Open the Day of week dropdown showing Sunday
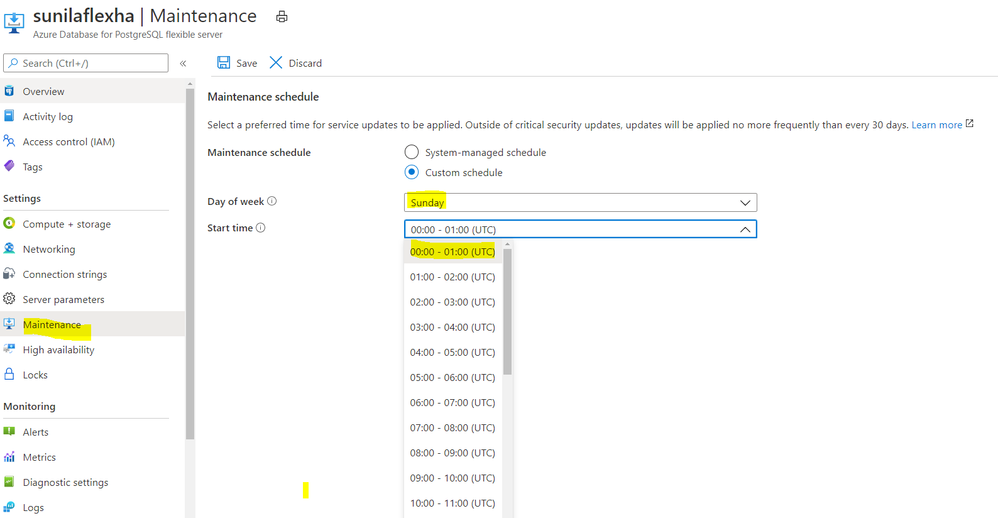Screen dimensions: 998x518 (580, 202)
